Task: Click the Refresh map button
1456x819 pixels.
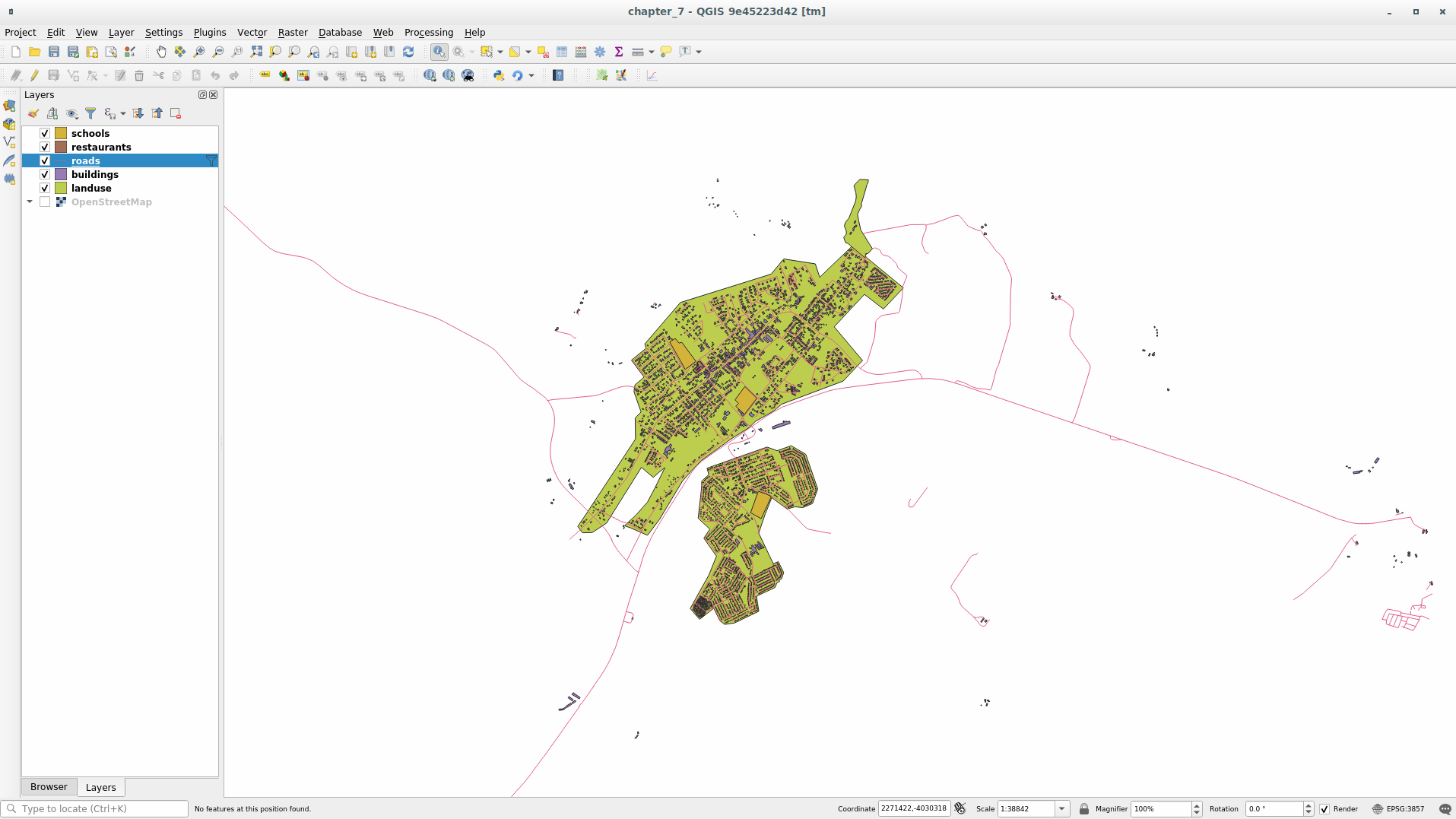Action: (408, 52)
